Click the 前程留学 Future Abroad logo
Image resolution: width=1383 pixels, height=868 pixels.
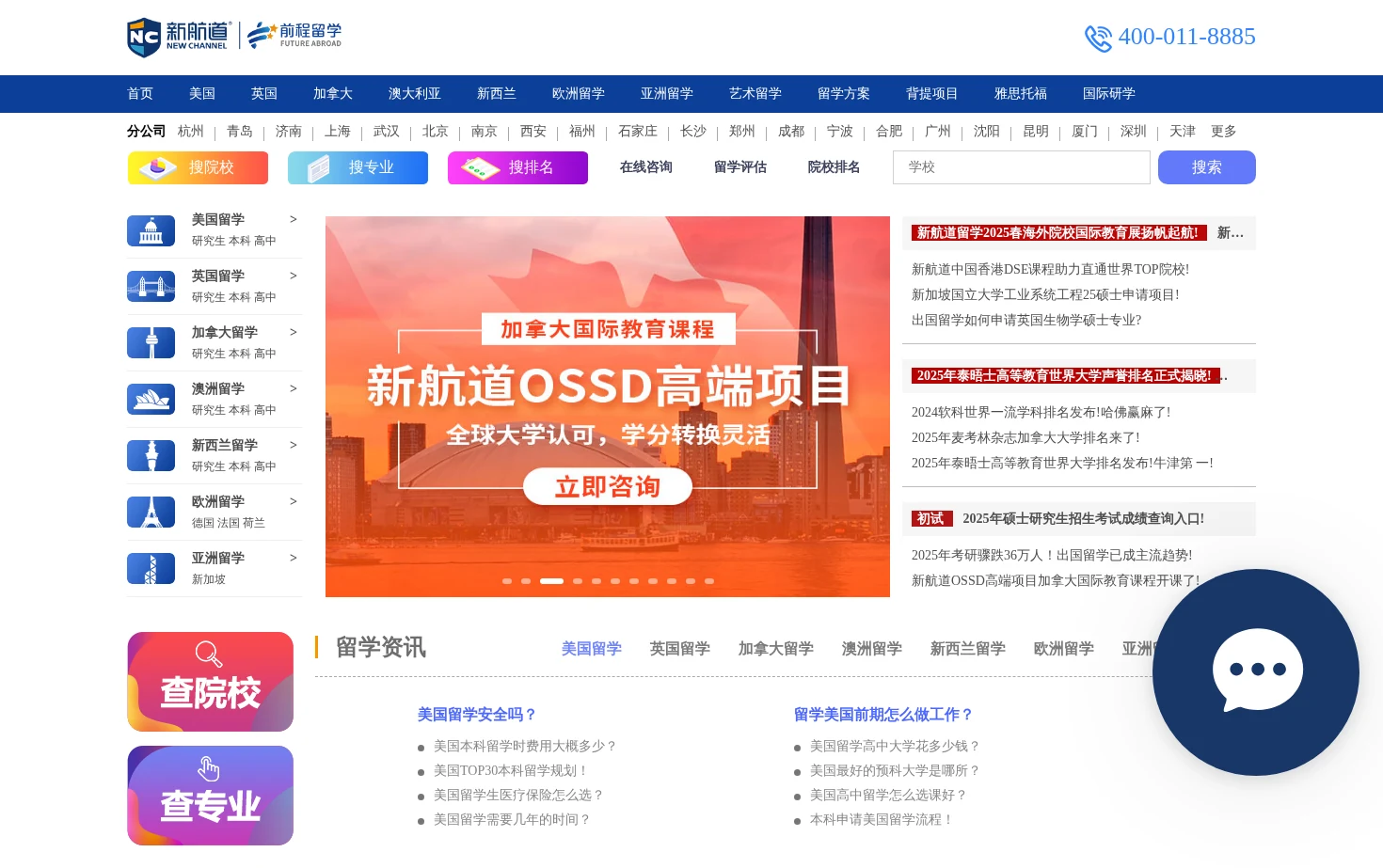(x=294, y=36)
